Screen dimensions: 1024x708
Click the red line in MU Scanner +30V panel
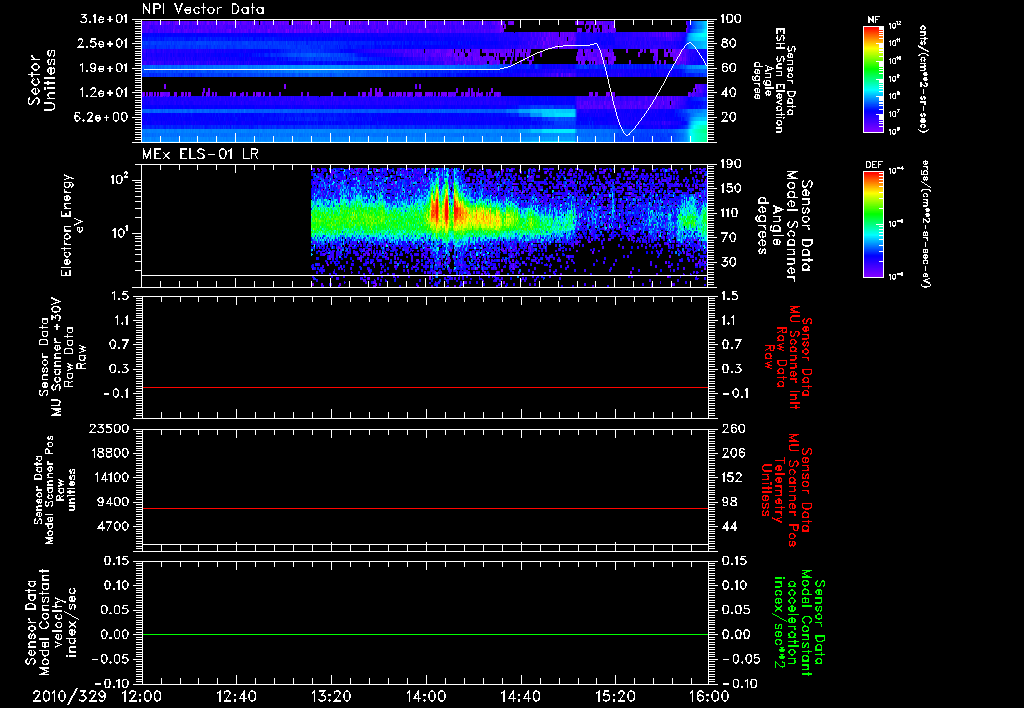pos(425,387)
